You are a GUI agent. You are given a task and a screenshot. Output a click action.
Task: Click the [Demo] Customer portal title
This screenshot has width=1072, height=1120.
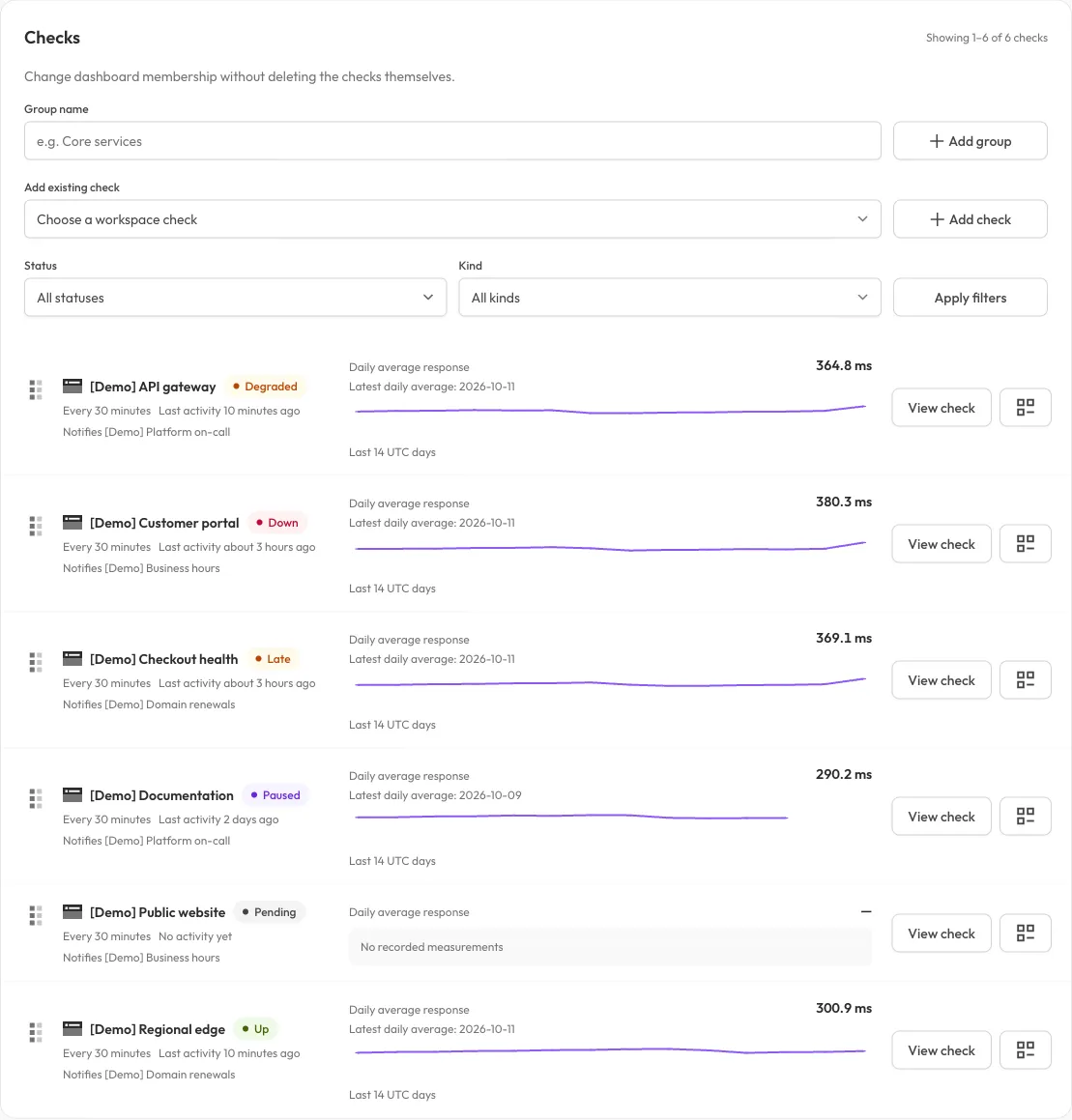[164, 523]
